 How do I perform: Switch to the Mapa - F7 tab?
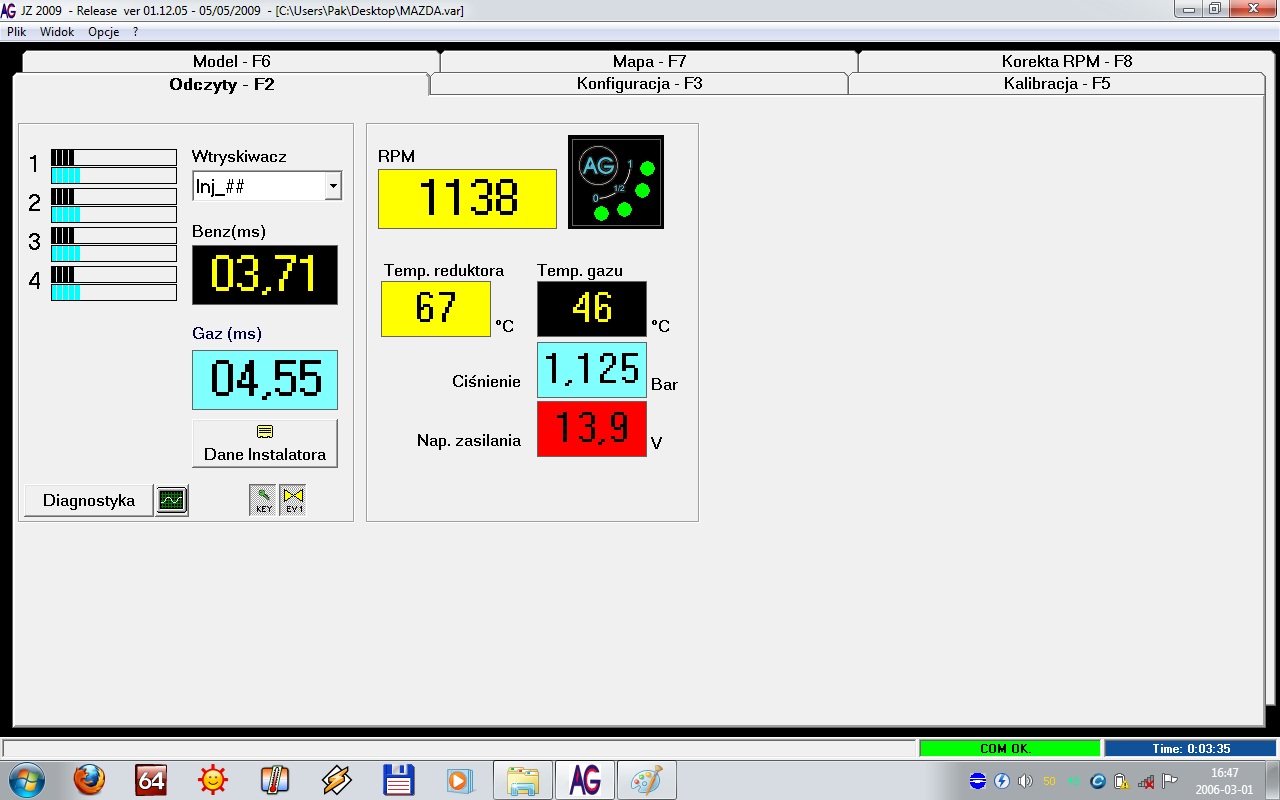649,61
